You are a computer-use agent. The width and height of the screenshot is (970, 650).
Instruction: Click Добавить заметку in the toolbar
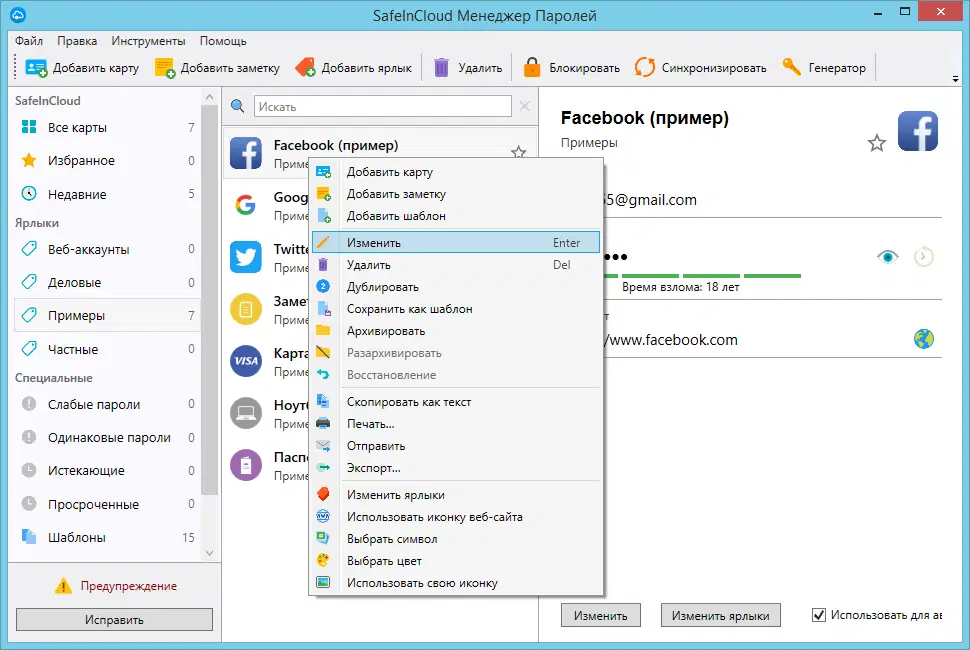pos(217,68)
